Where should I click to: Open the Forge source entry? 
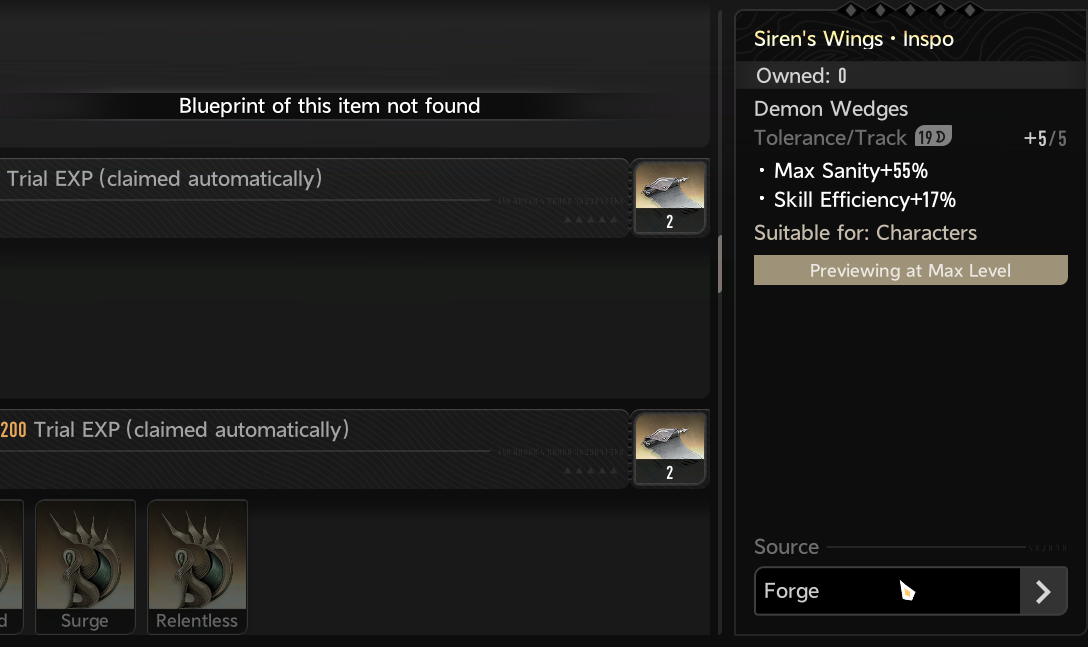[910, 591]
